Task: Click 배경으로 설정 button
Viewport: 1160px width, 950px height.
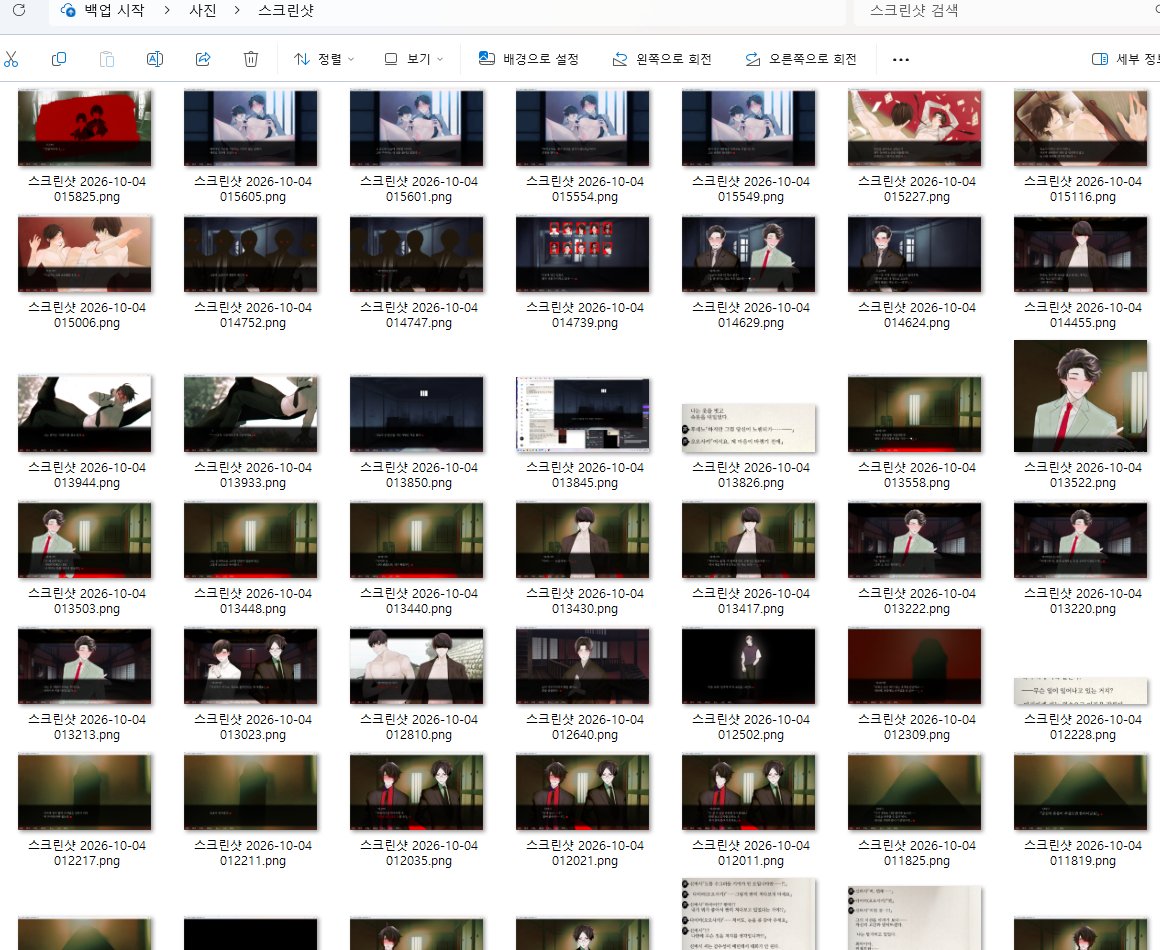Action: click(528, 59)
